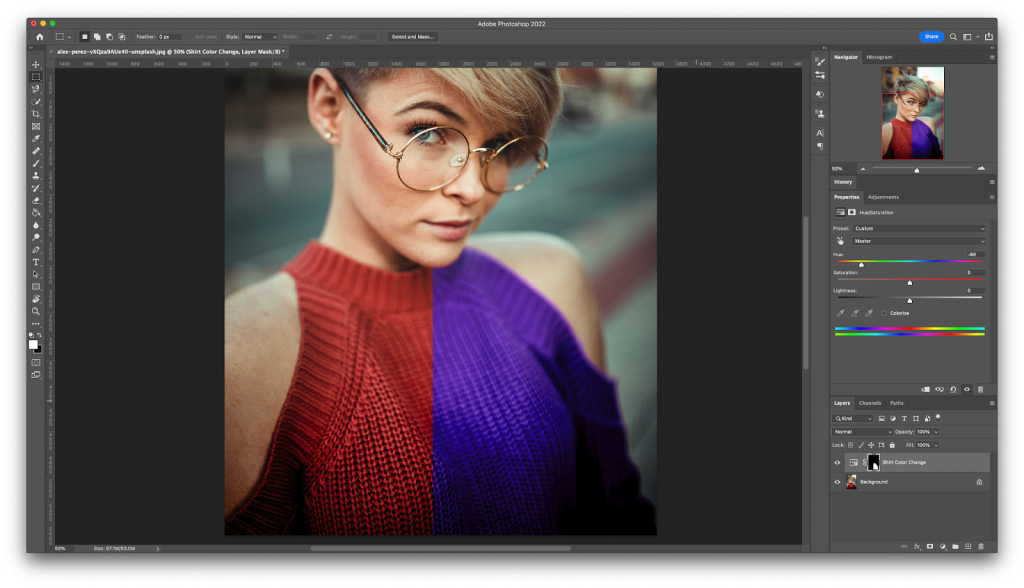Click the Add new layer icon

(x=967, y=546)
